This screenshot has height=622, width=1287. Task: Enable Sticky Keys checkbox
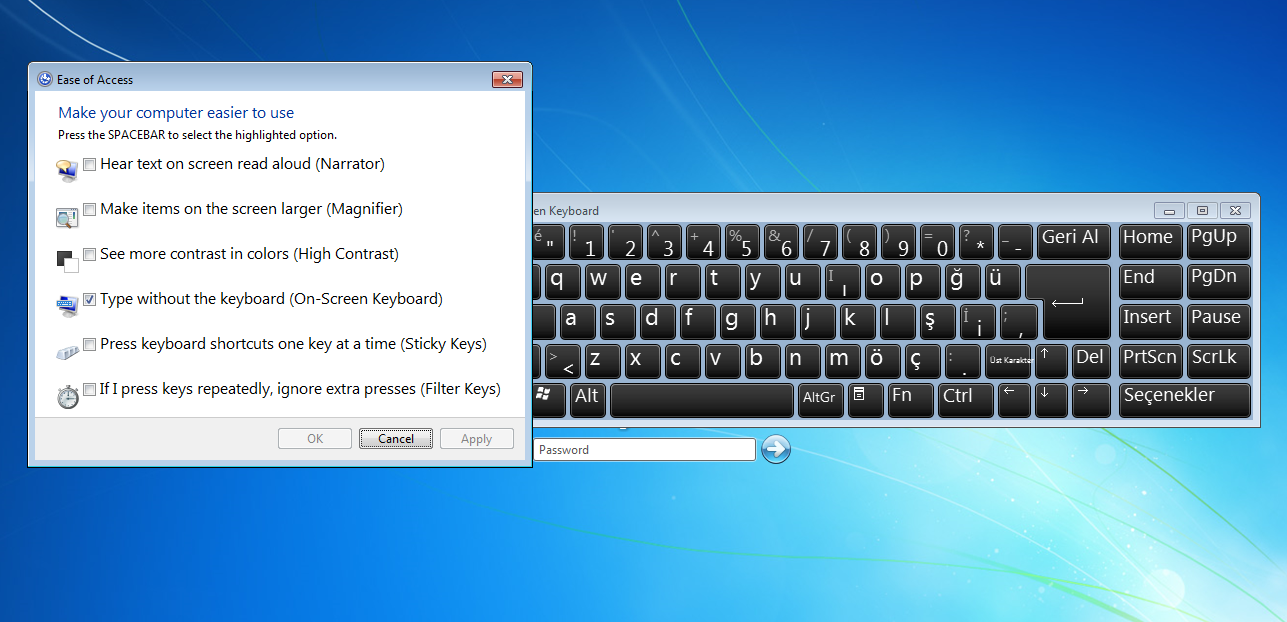point(90,344)
